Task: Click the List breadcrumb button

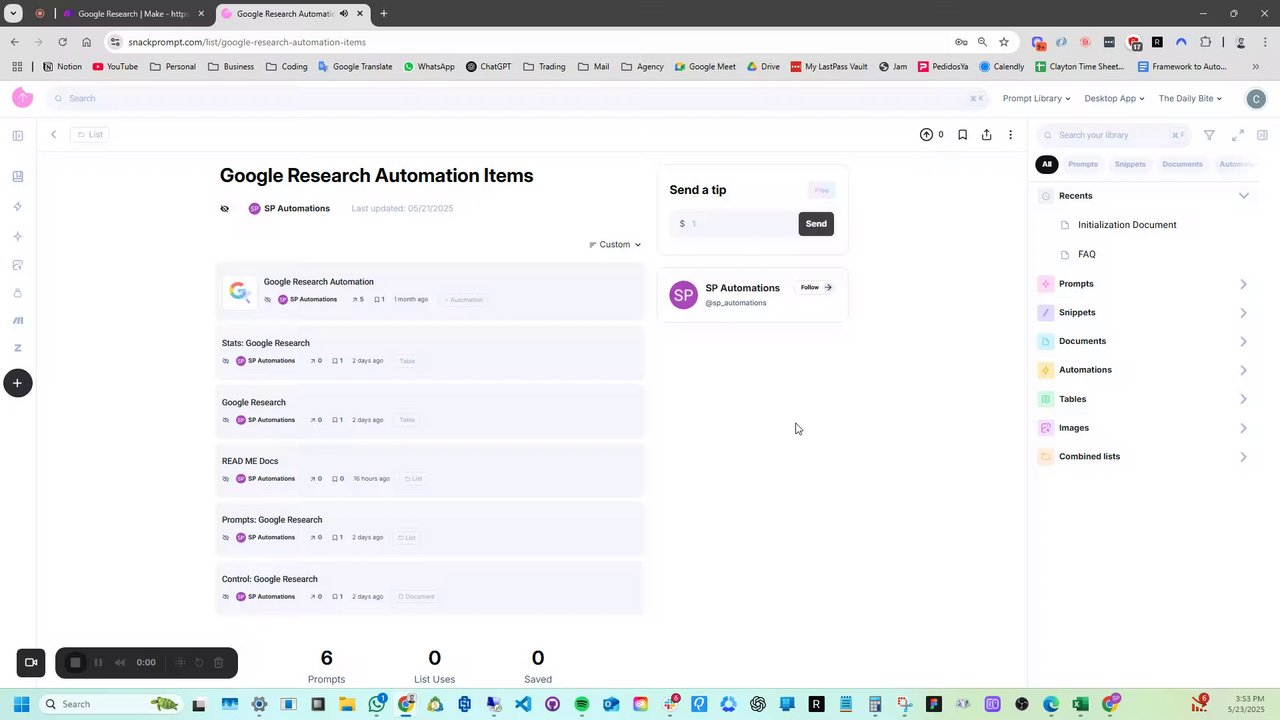Action: point(90,135)
